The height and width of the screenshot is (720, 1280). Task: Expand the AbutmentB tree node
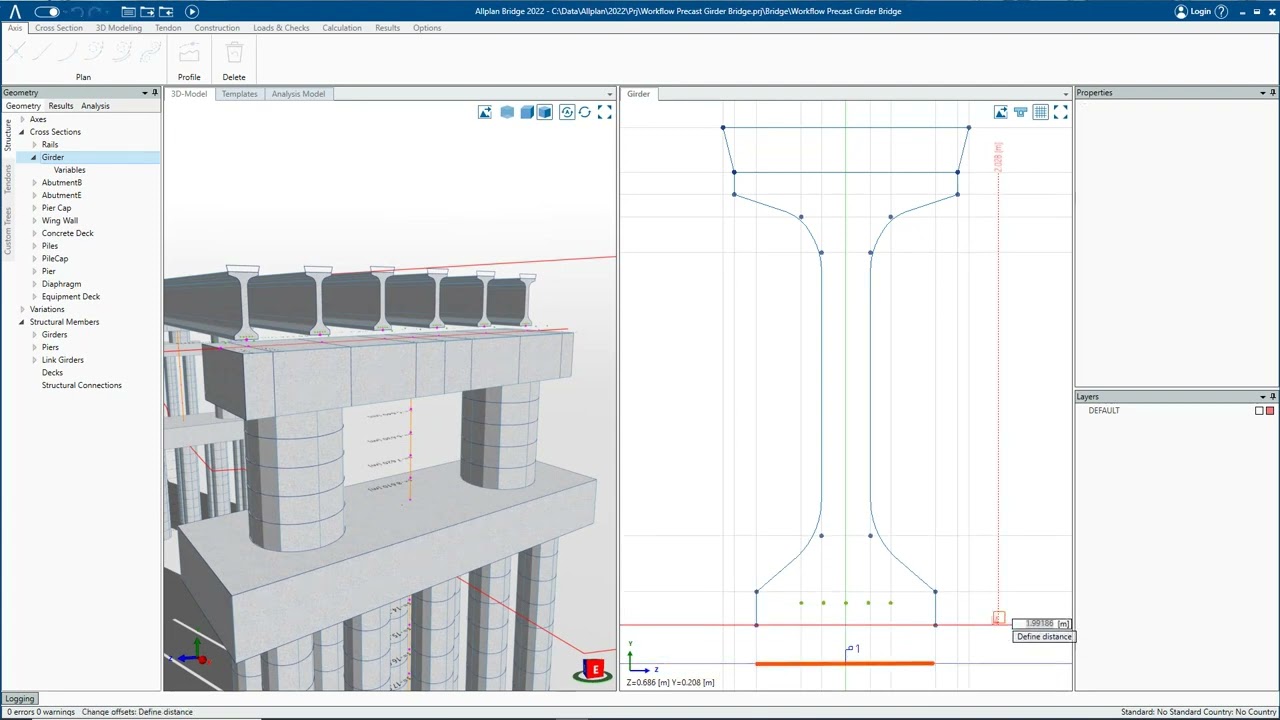coord(34,183)
